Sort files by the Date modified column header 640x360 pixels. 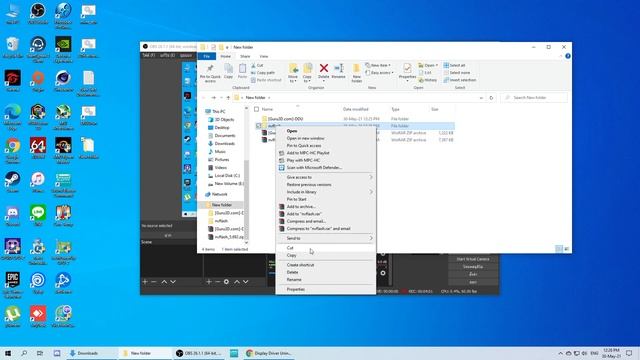(x=356, y=109)
